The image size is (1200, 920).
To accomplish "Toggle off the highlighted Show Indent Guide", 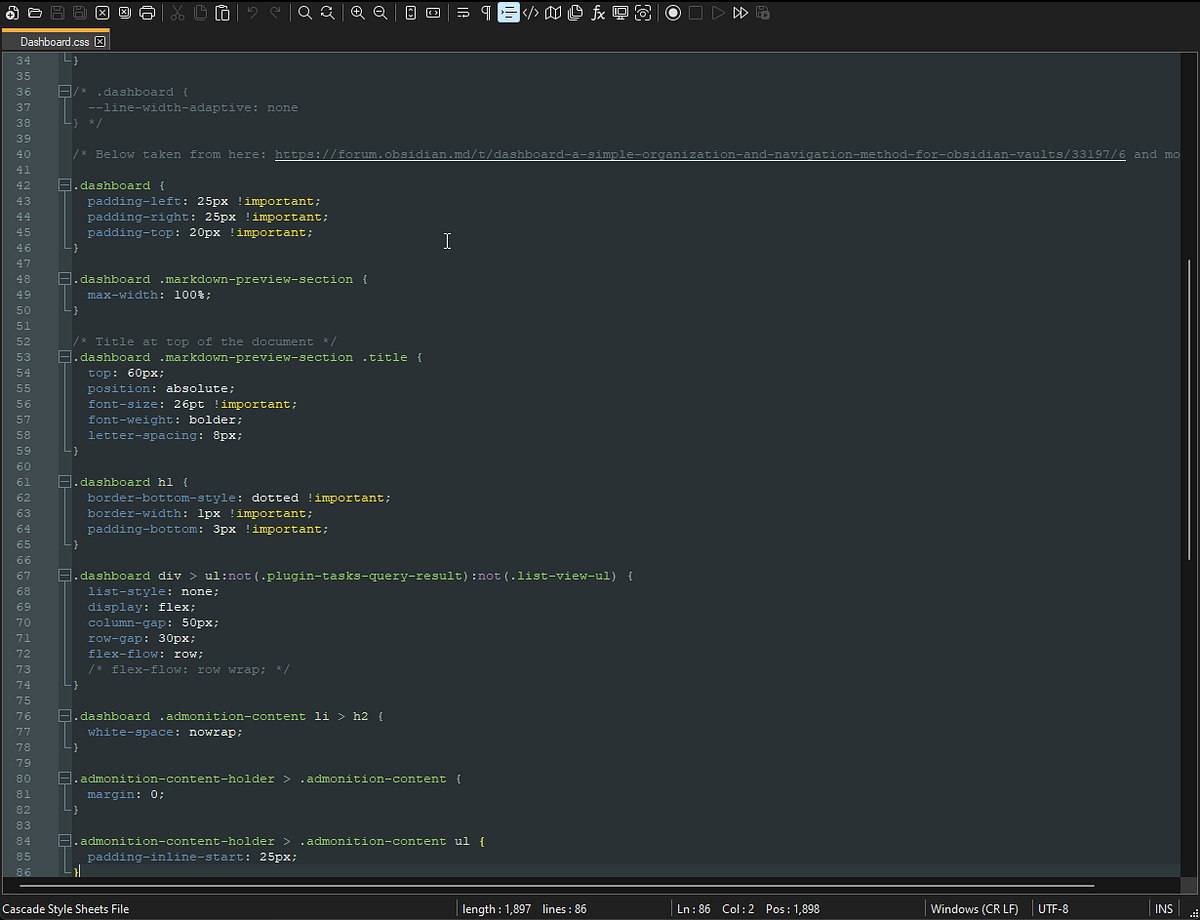I will tap(510, 13).
